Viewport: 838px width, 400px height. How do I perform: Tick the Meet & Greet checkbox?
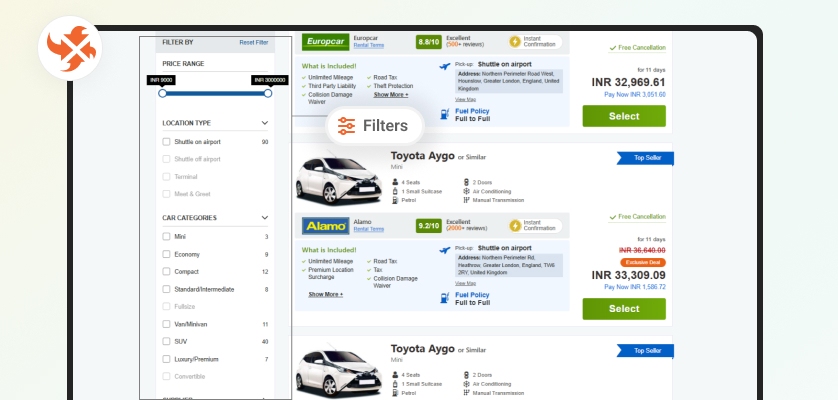[x=166, y=194]
